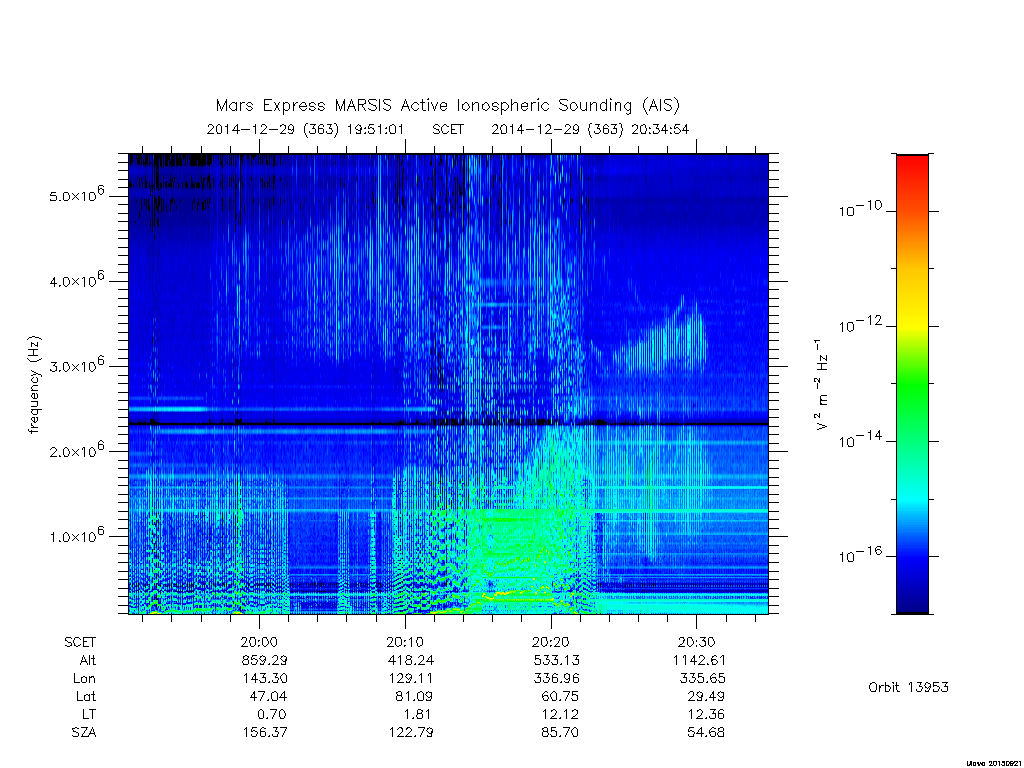Click the 1.0×10^6 frequency tick label

(76, 534)
